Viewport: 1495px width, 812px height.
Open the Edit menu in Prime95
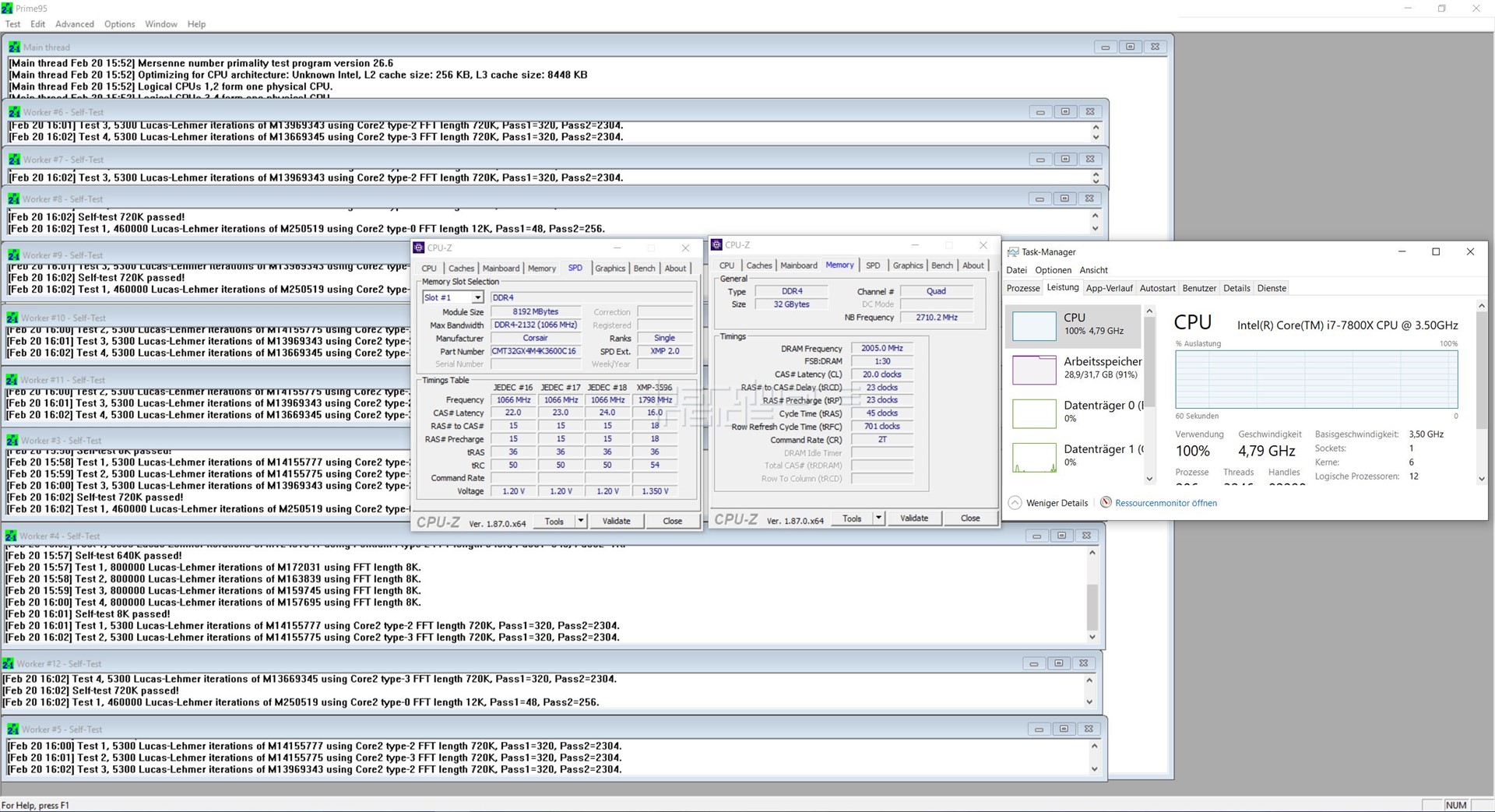click(x=37, y=24)
